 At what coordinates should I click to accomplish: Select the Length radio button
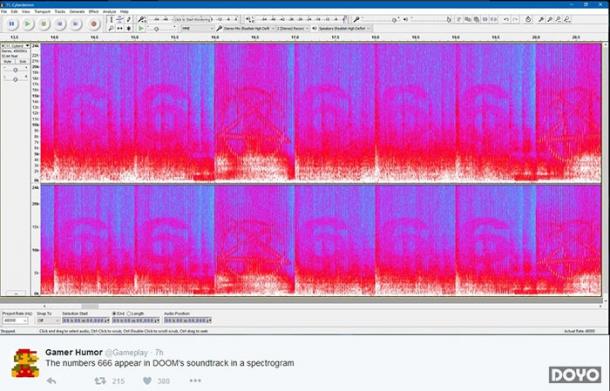coord(129,314)
